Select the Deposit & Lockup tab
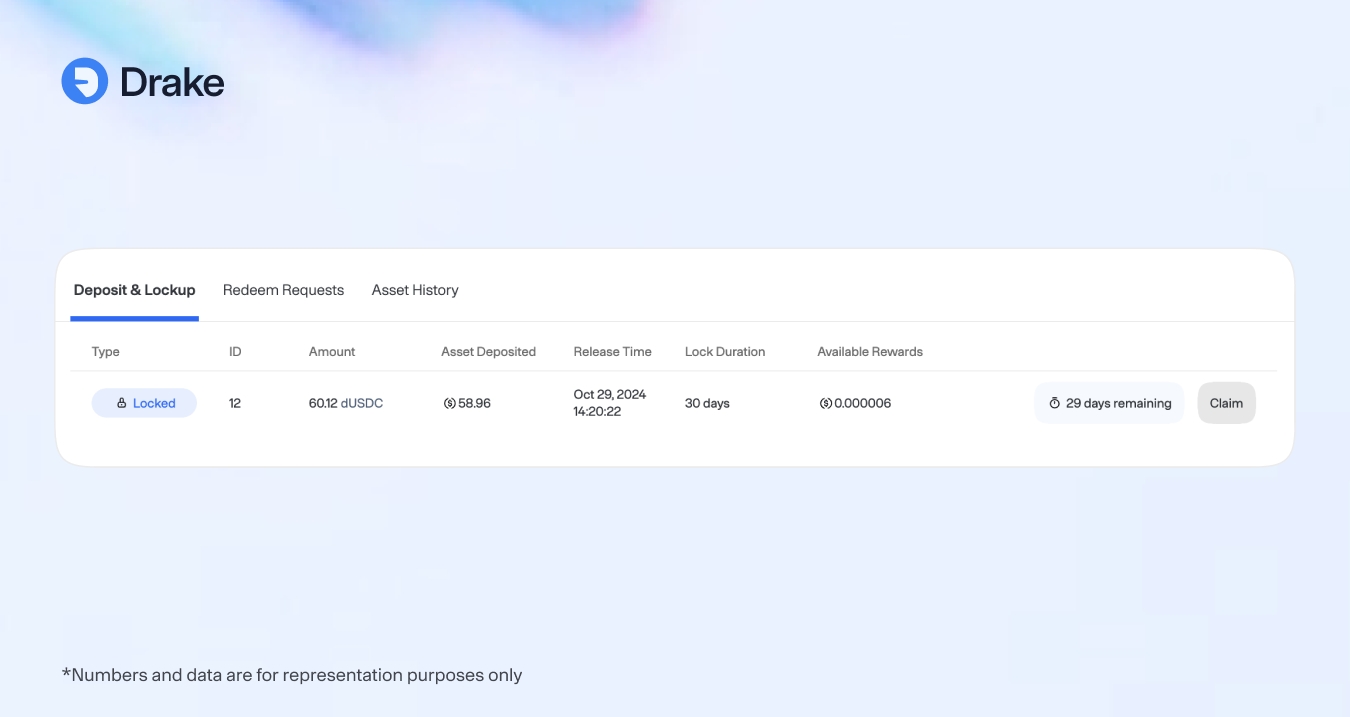Image resolution: width=1350 pixels, height=717 pixels. tap(134, 290)
